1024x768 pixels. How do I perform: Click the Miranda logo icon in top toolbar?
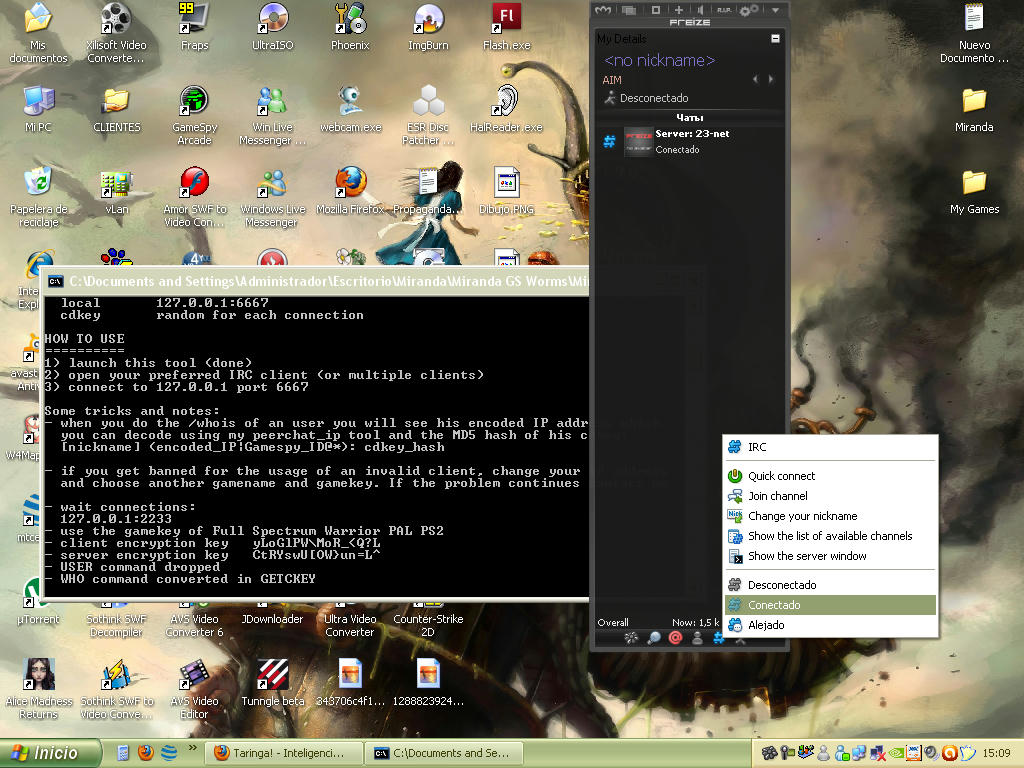[x=603, y=10]
